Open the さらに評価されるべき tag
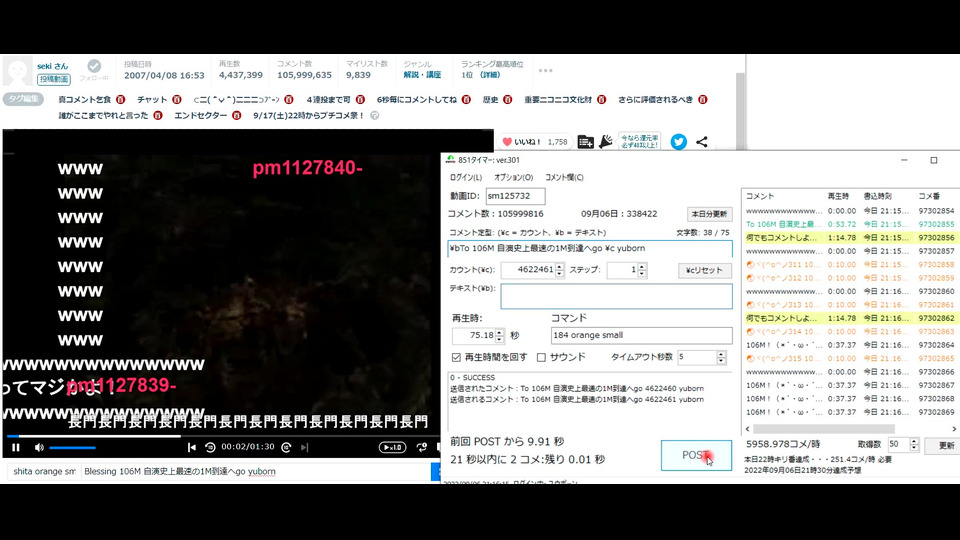 click(x=655, y=99)
